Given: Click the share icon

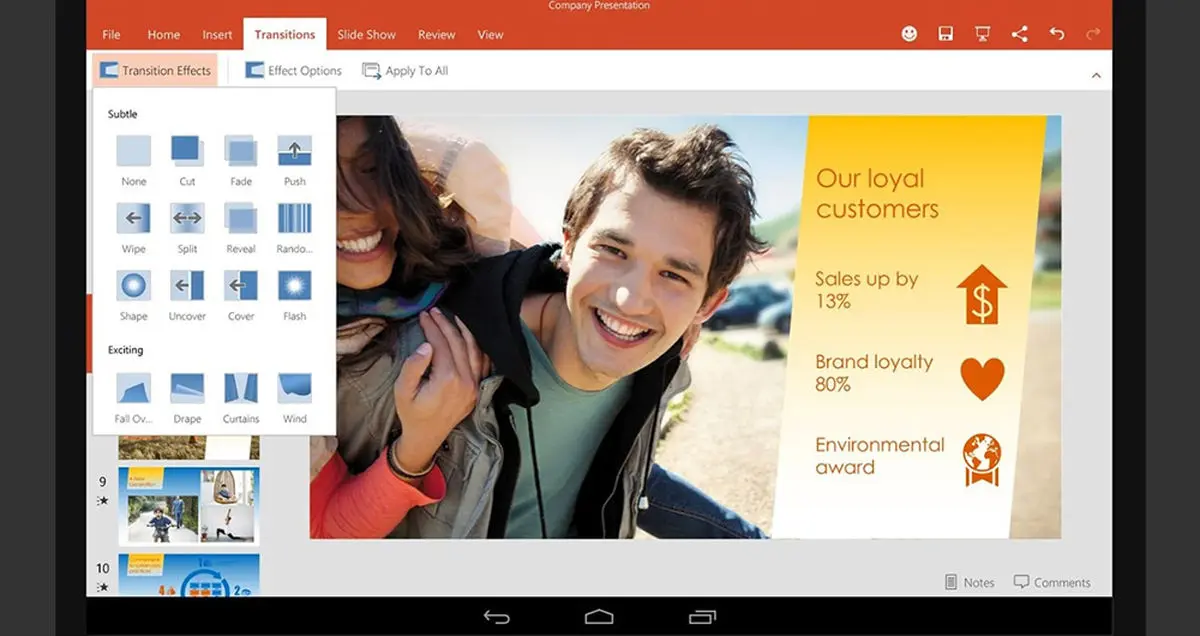Looking at the screenshot, I should point(1019,34).
